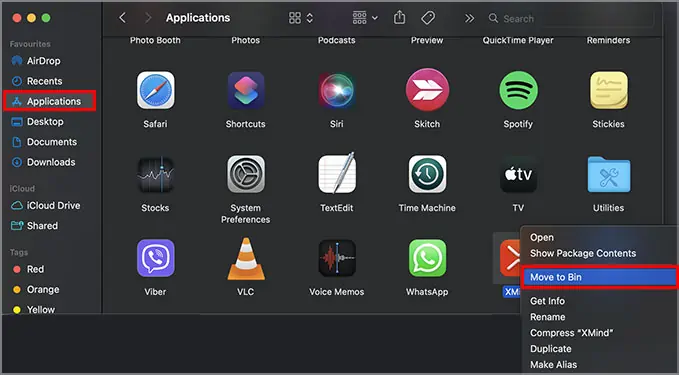Click the Viber app icon
This screenshot has width=679, height=375.
155,258
